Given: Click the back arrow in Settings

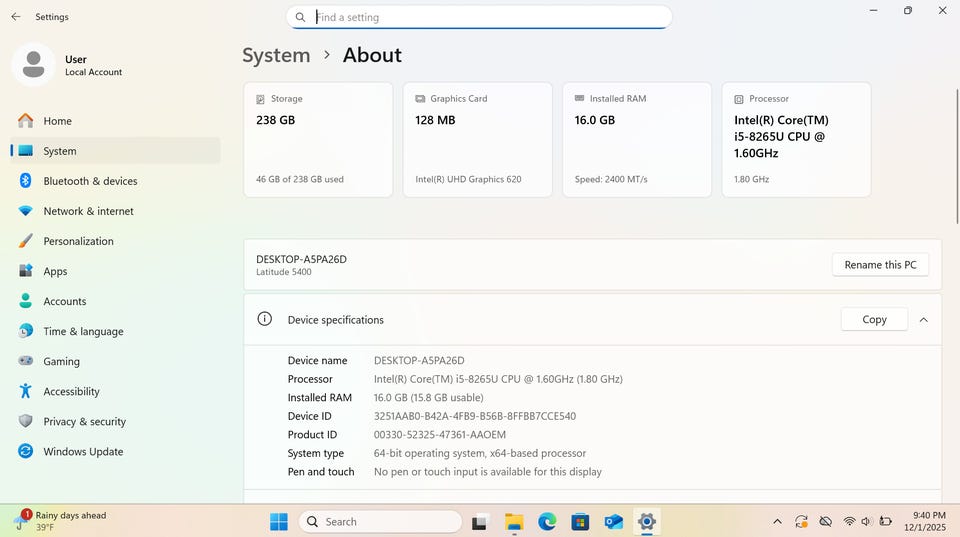Looking at the screenshot, I should [15, 17].
